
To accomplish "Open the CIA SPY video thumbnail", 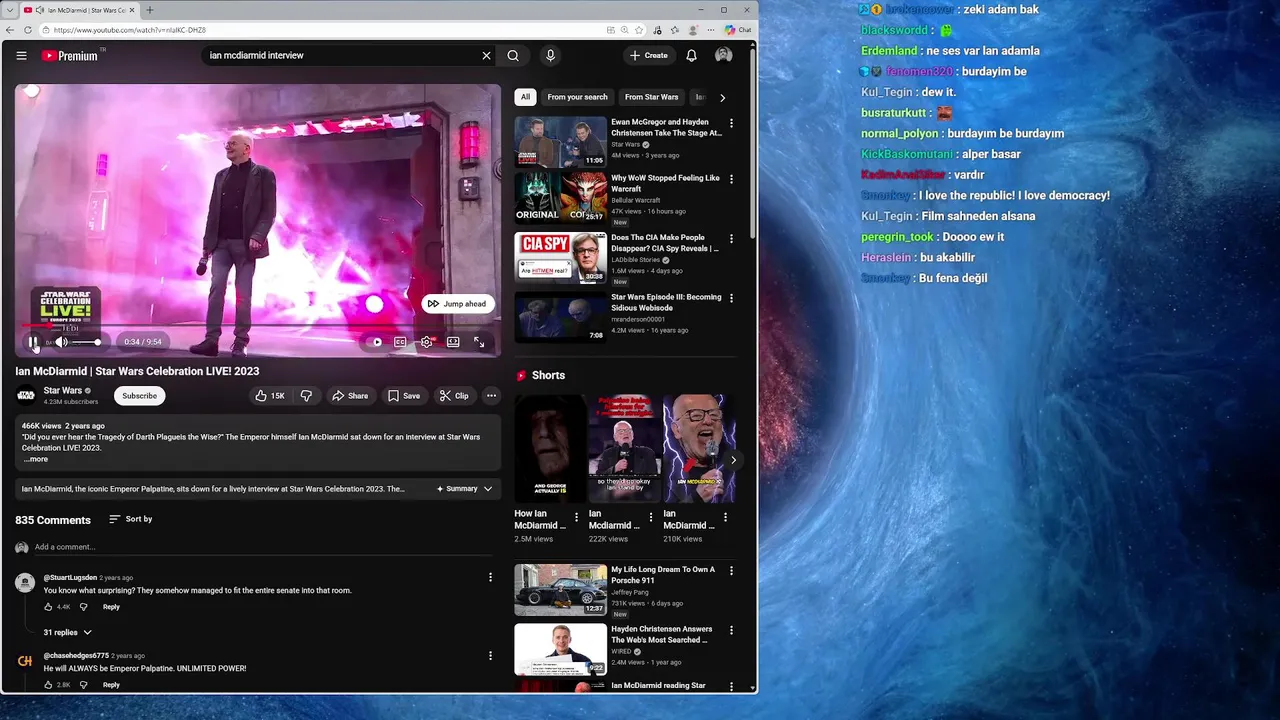I will 560,258.
